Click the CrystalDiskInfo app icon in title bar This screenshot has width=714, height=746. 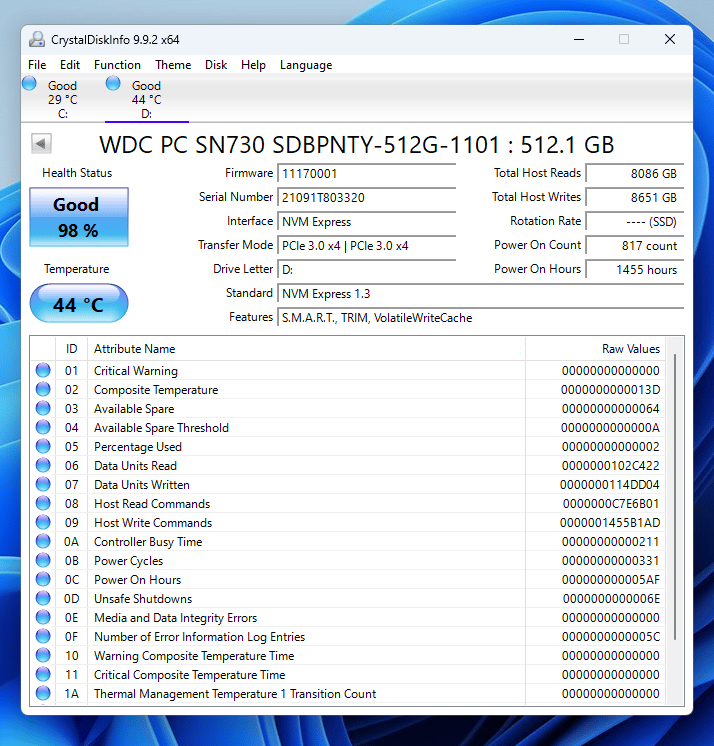click(37, 39)
